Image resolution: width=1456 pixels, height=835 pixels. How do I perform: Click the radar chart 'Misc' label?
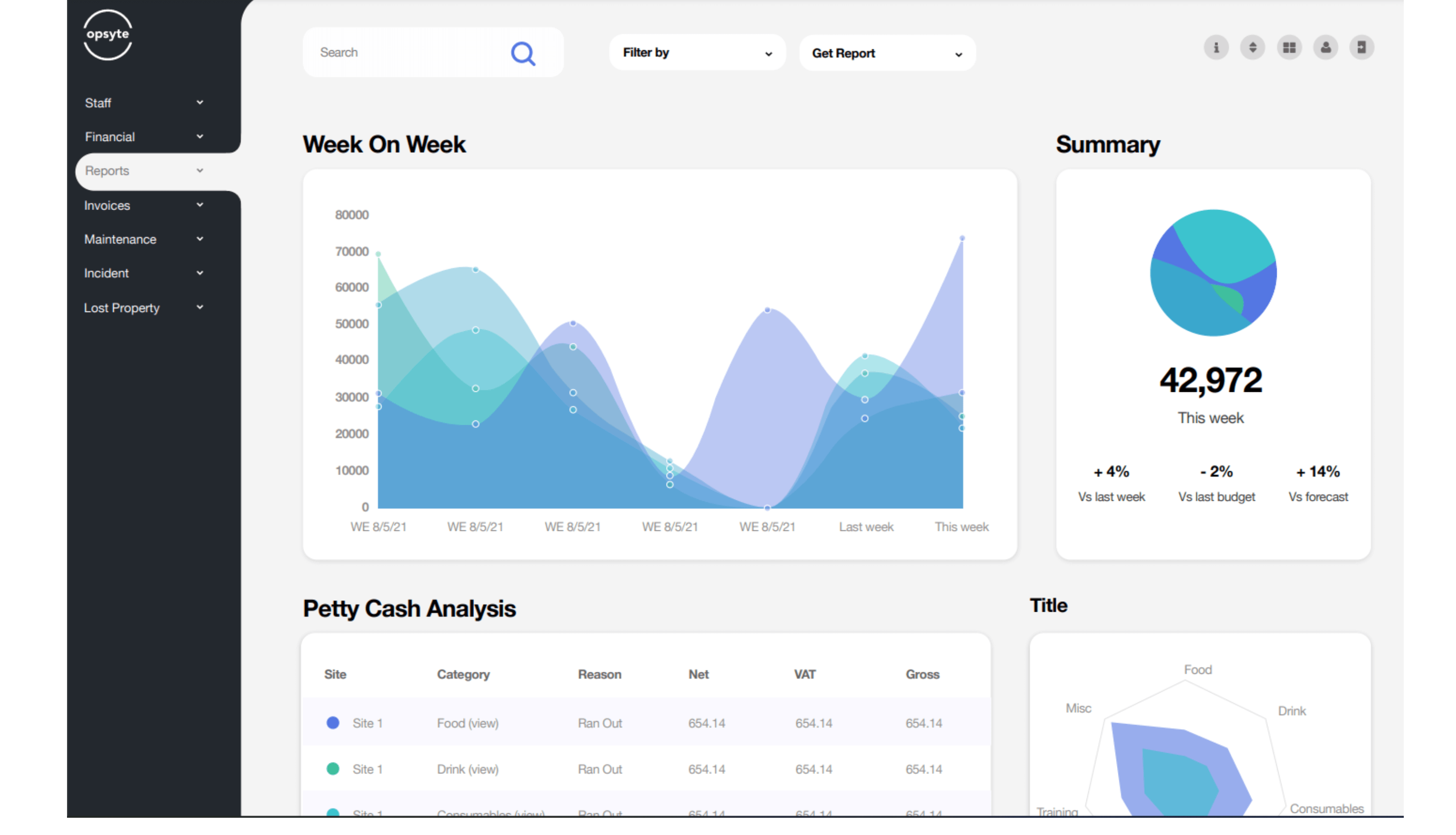[1078, 708]
